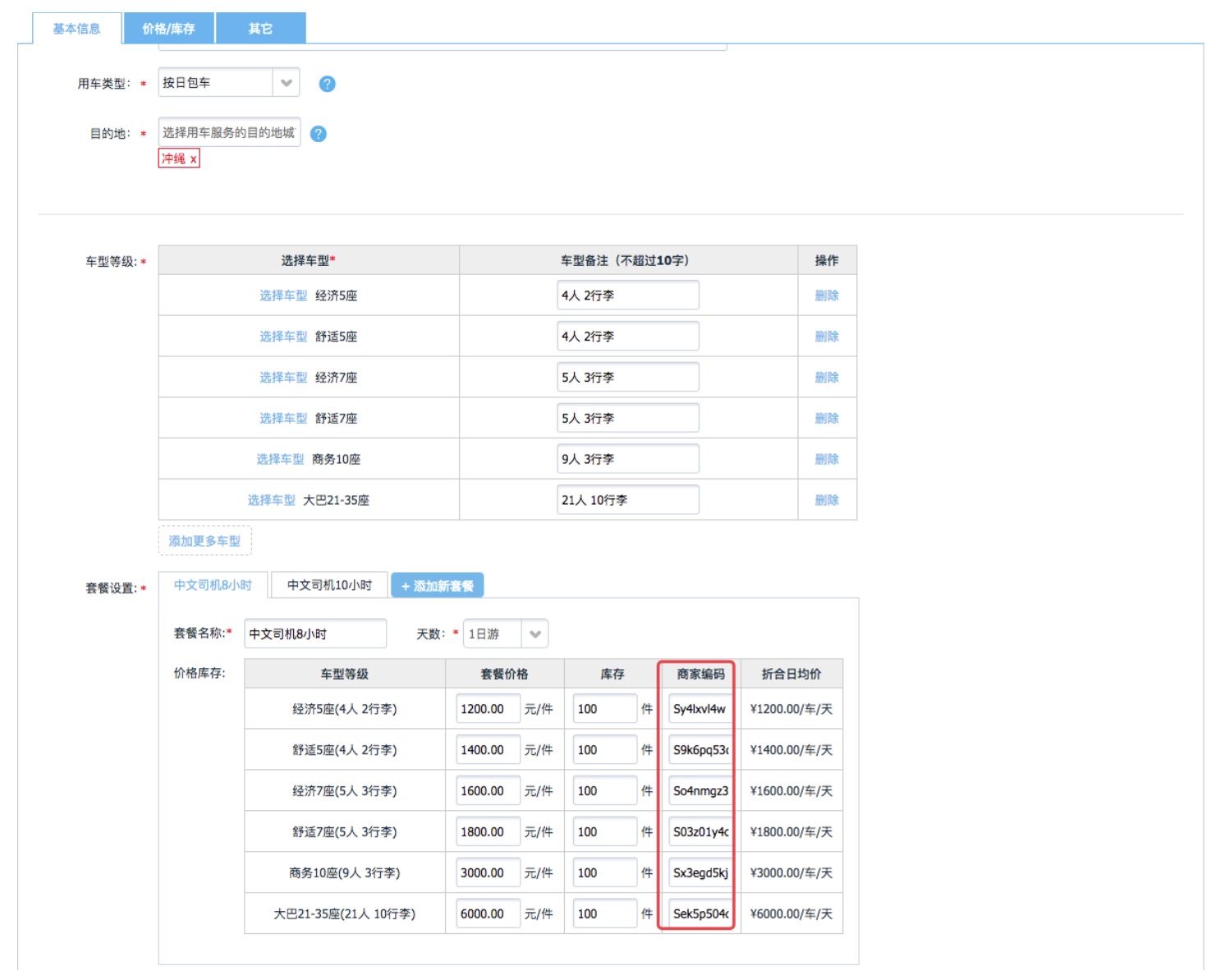This screenshot has height=980, width=1220.
Task: Remove the 冲绳 destination tag
Action: pyautogui.click(x=194, y=159)
